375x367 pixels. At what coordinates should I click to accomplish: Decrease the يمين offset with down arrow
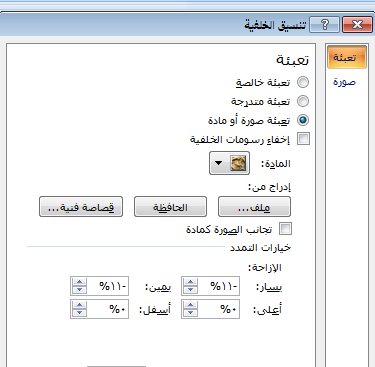[79, 290]
